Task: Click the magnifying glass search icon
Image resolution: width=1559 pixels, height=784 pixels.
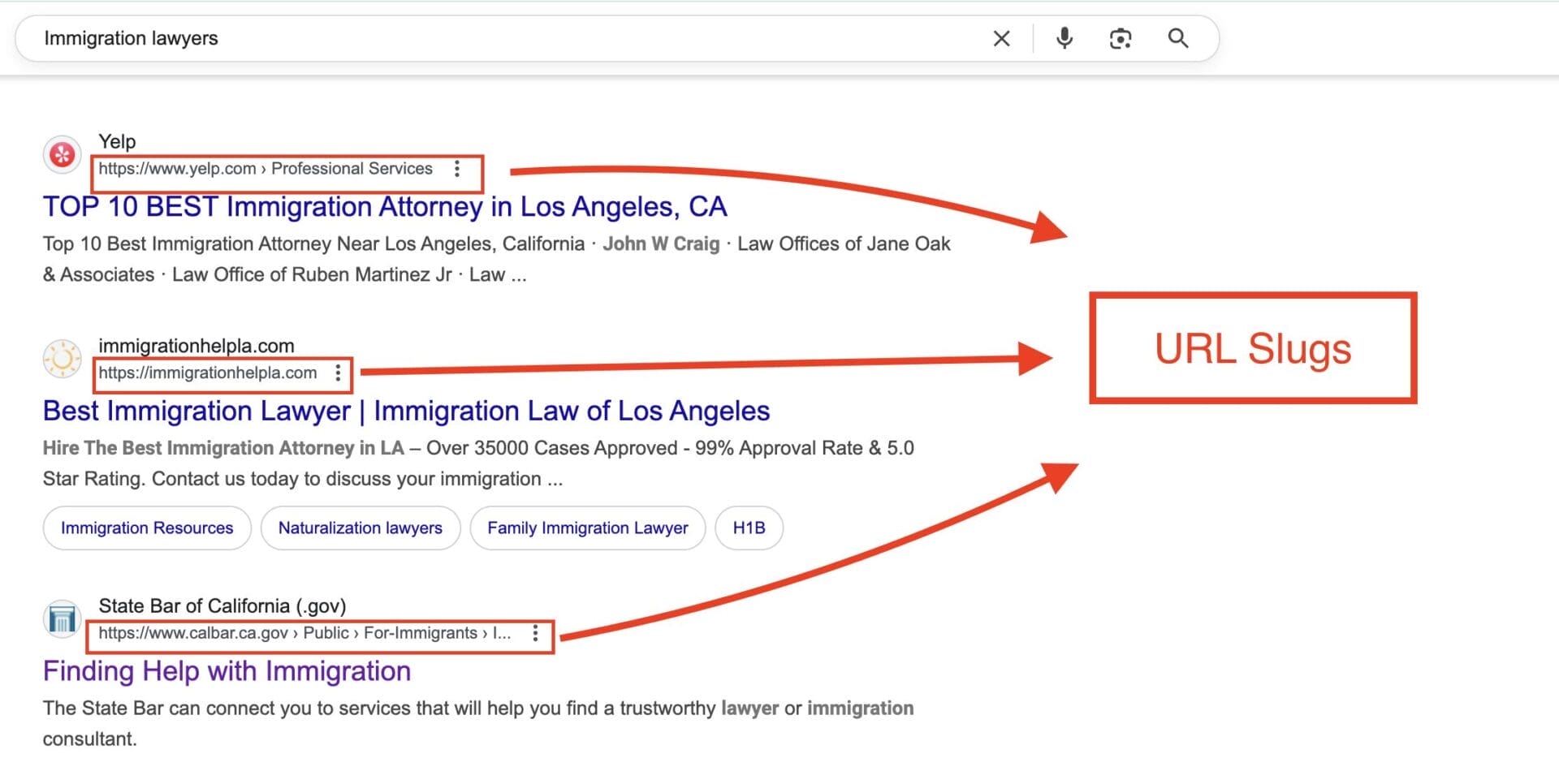Action: click(x=1178, y=37)
